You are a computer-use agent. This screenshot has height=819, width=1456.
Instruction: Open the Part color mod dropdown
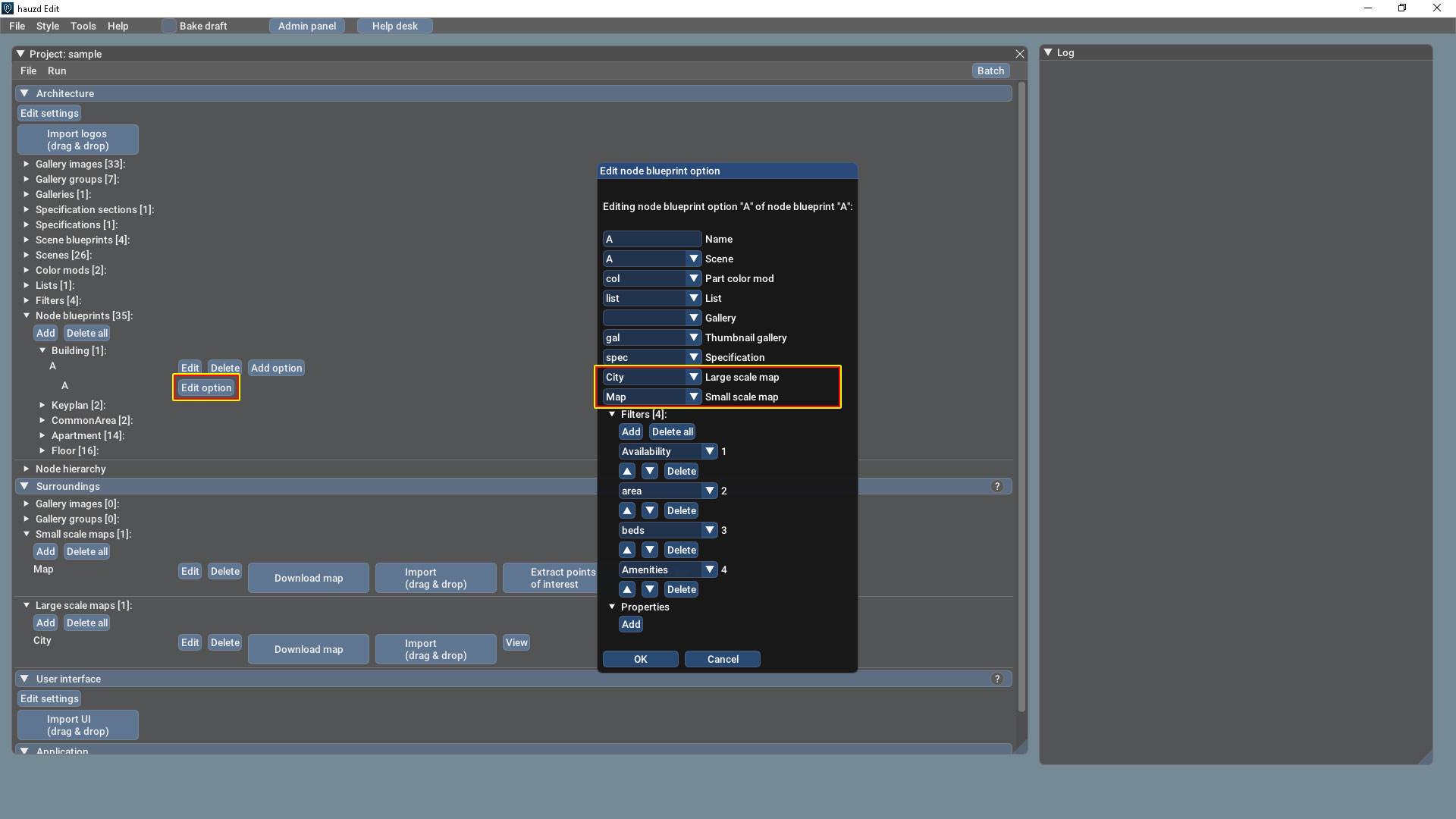693,278
